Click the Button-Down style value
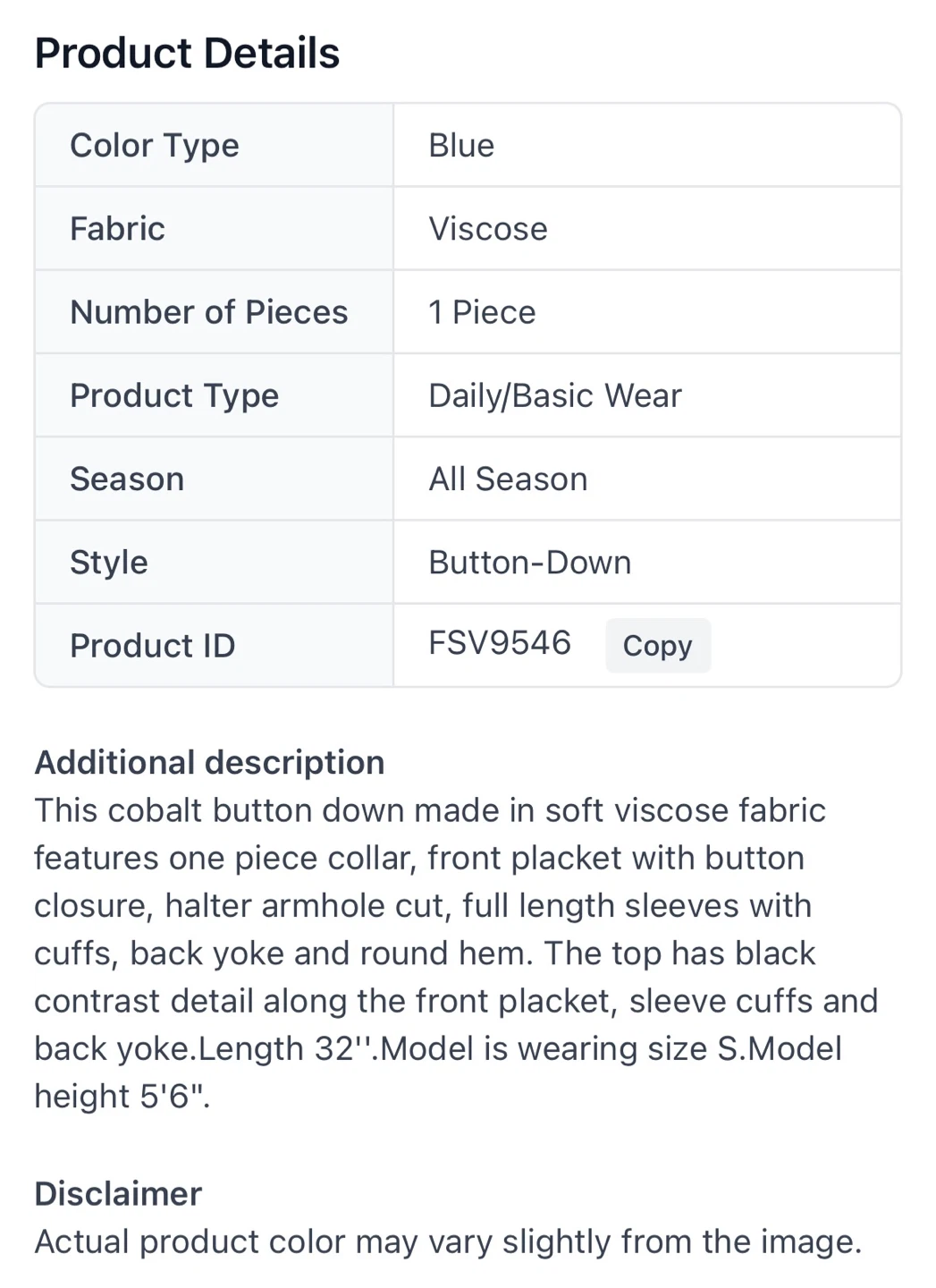This screenshot has height=1288, width=936. pyautogui.click(x=530, y=562)
